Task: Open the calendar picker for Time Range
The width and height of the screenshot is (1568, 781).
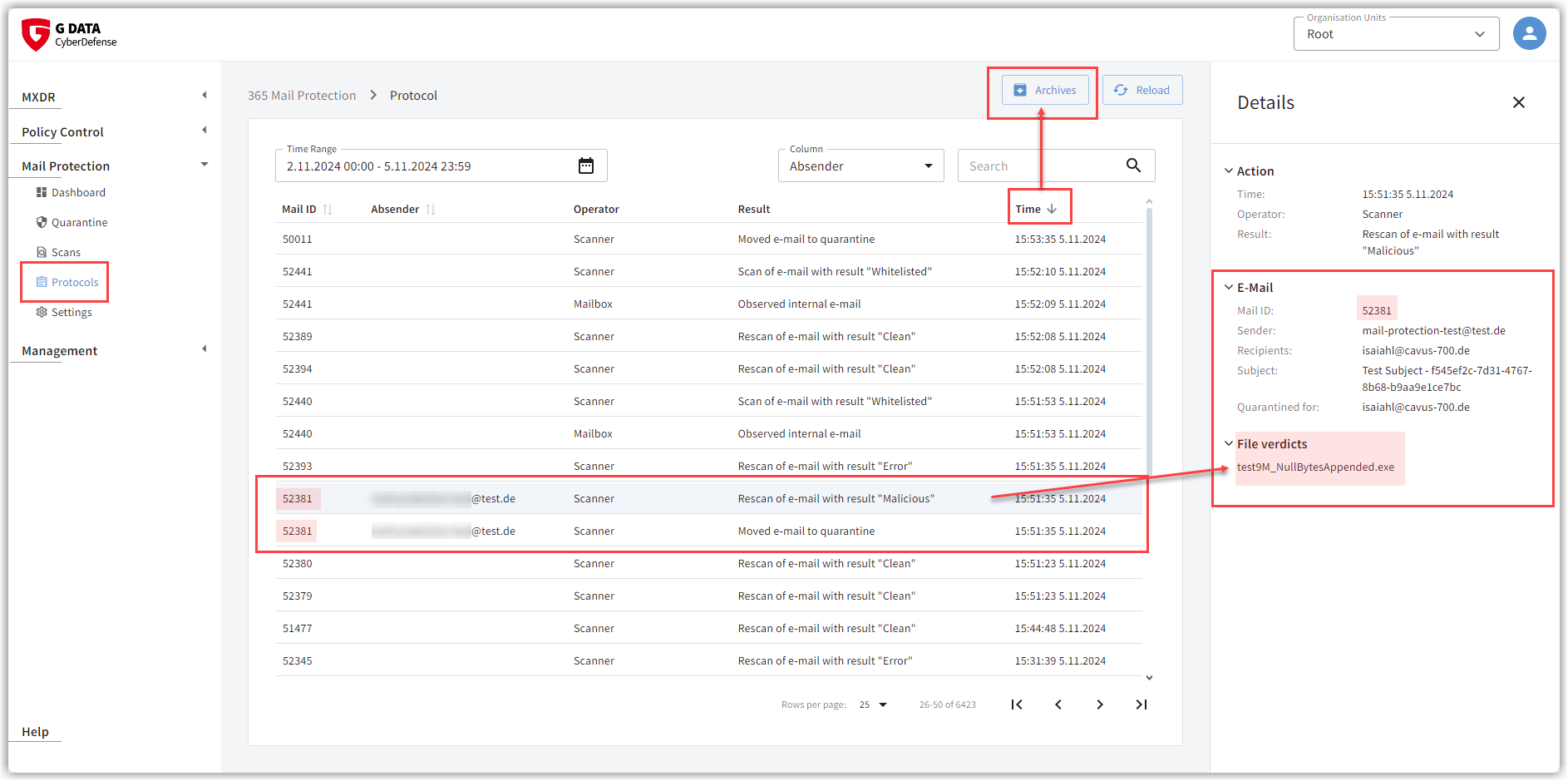Action: [x=586, y=166]
